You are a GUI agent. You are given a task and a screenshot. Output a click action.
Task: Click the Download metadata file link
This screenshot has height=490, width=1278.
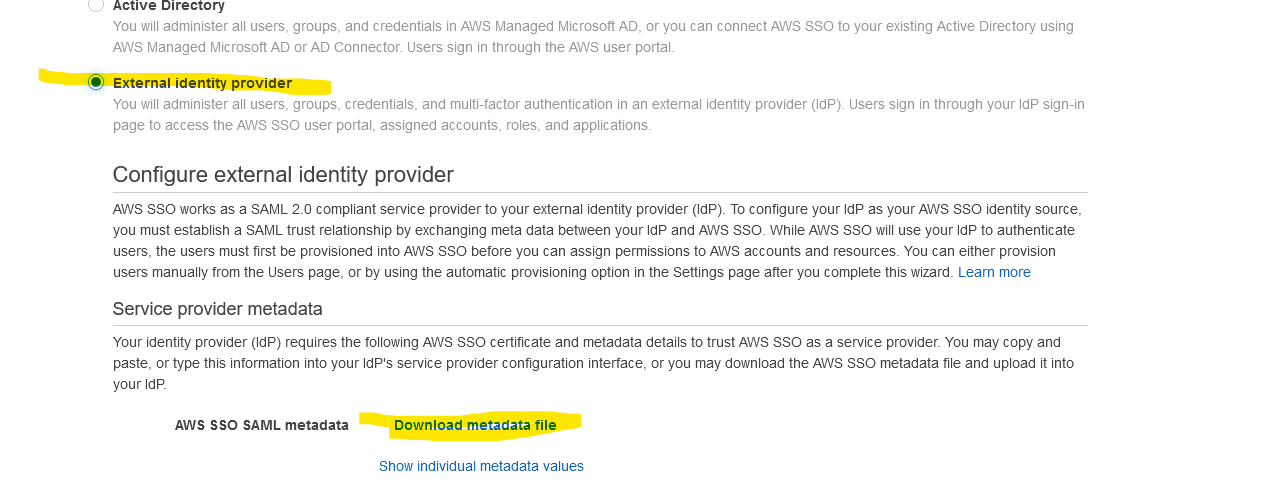(x=475, y=425)
